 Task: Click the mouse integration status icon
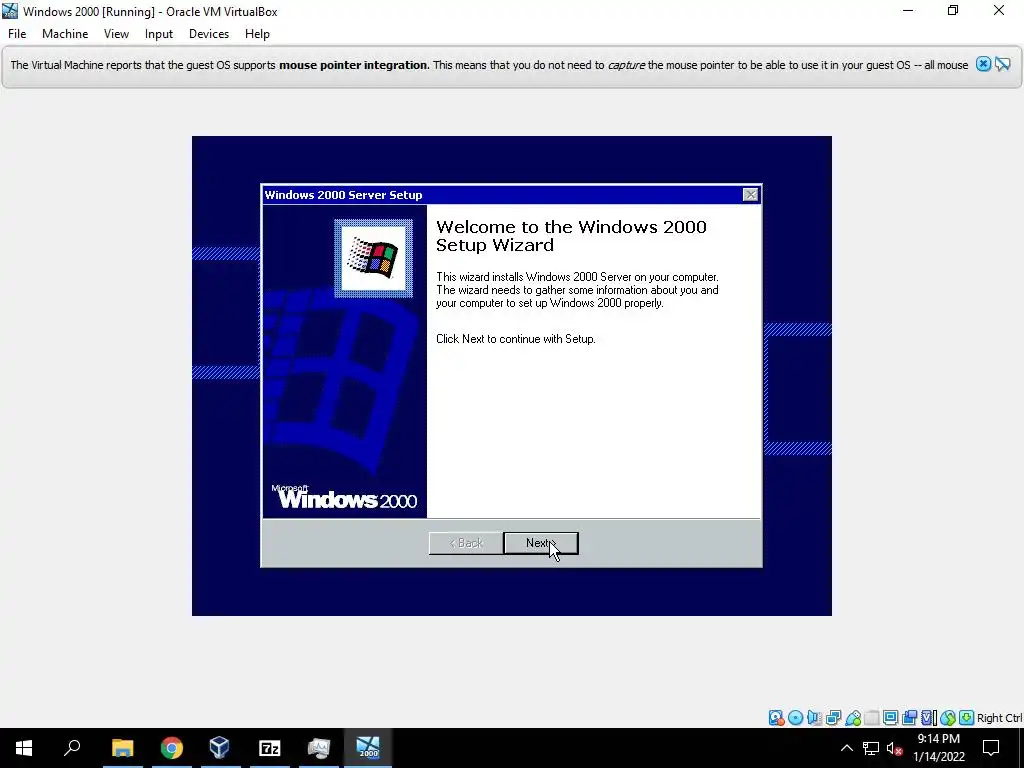click(948, 718)
